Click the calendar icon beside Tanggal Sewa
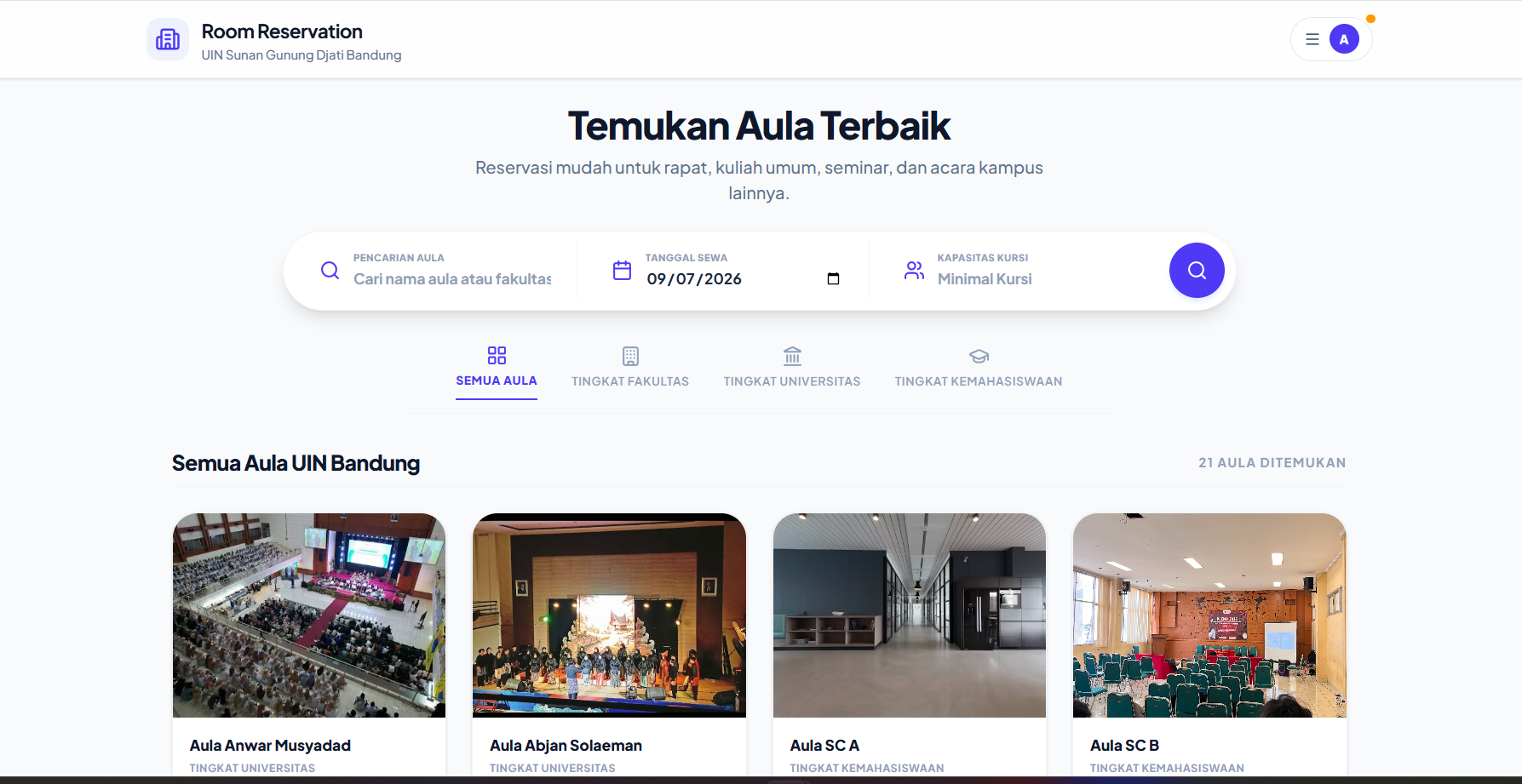The height and width of the screenshot is (784, 1522). click(x=623, y=271)
